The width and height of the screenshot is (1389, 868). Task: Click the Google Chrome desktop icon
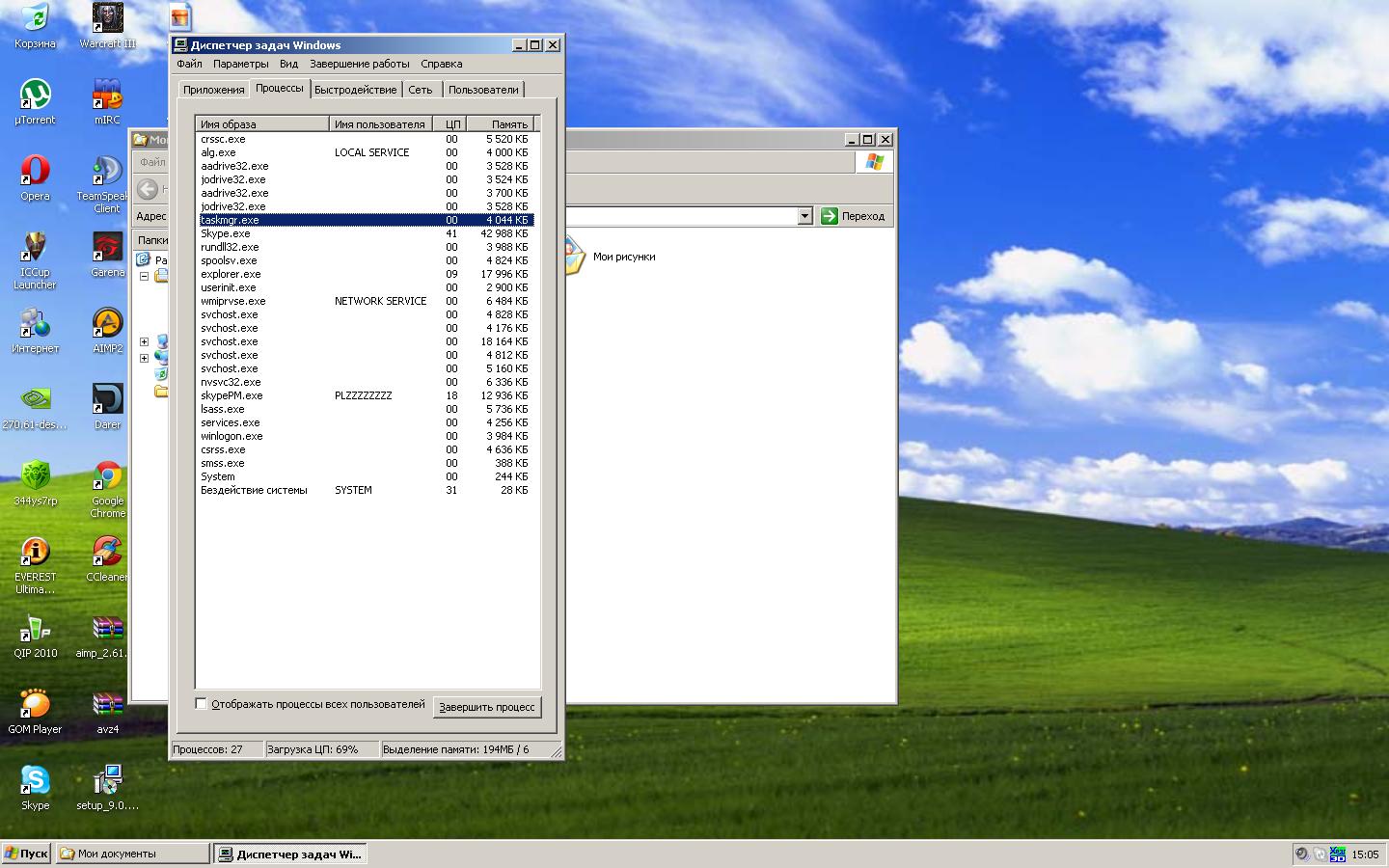108,477
